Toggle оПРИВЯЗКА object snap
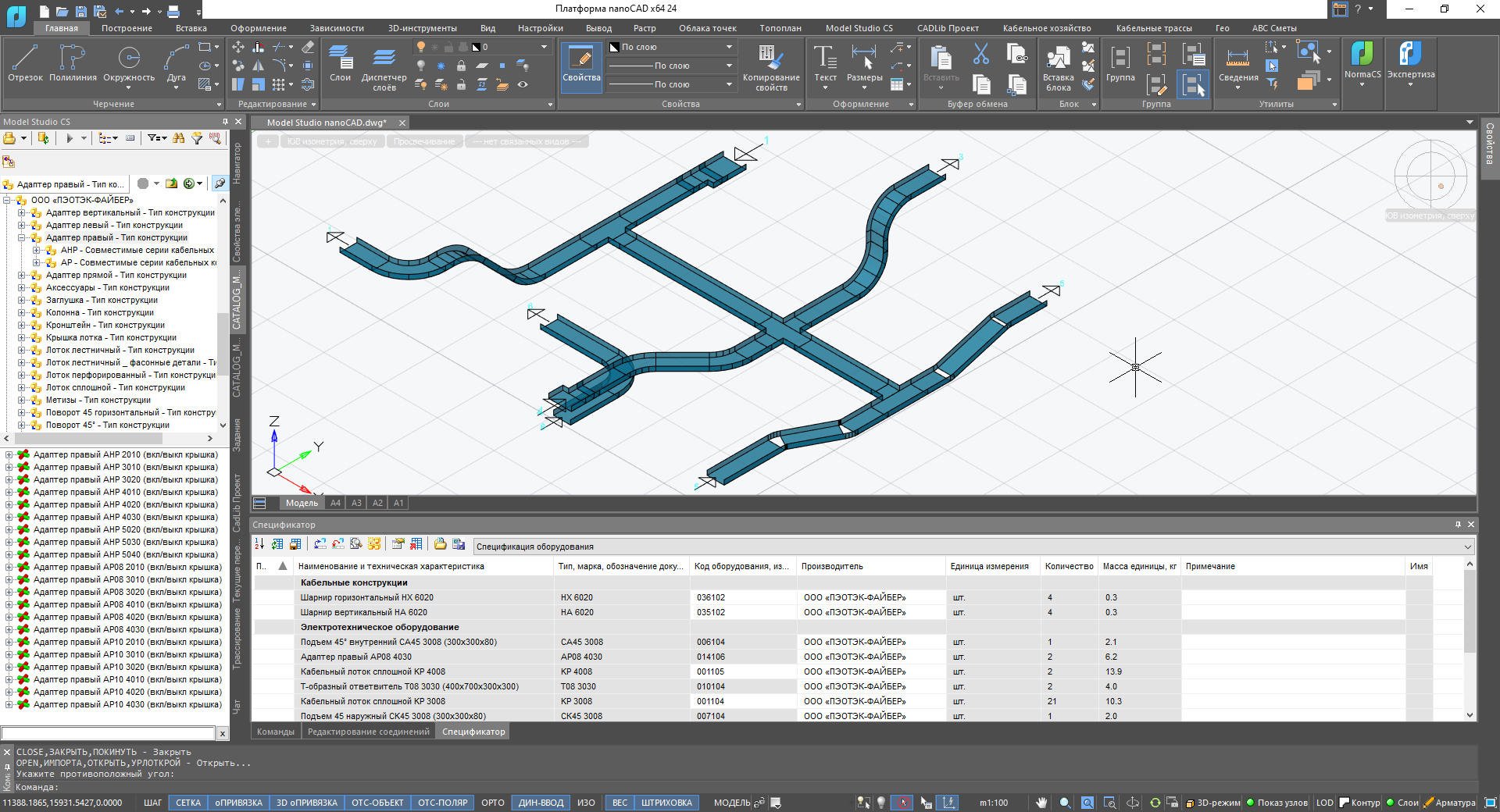Viewport: 1500px width, 812px height. 239,803
